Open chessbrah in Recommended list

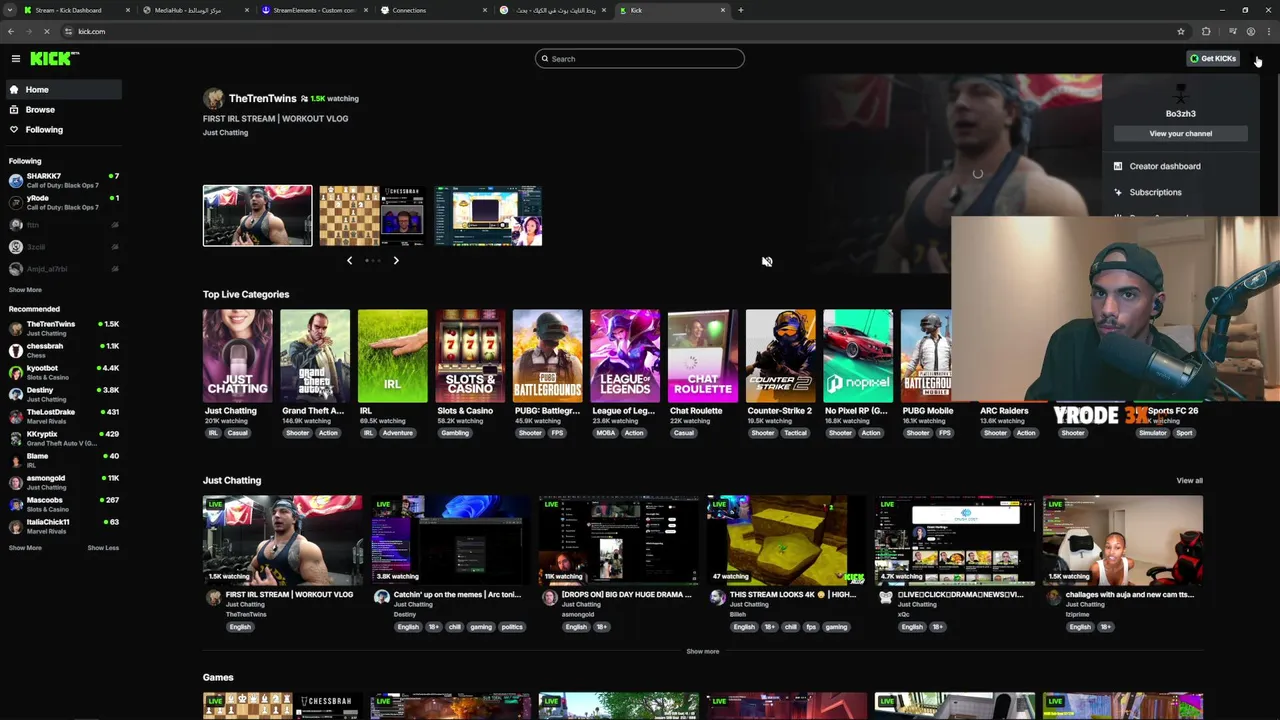tap(63, 350)
